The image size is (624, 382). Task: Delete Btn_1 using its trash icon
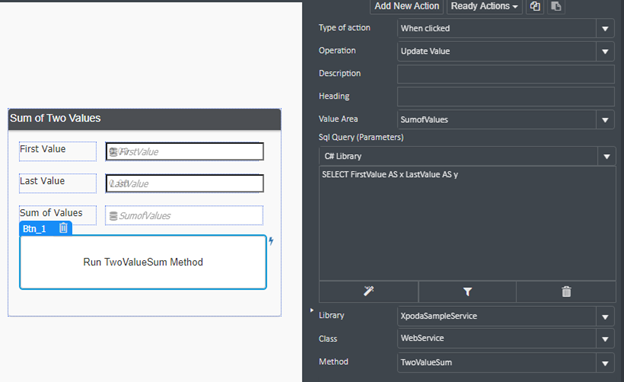63,228
